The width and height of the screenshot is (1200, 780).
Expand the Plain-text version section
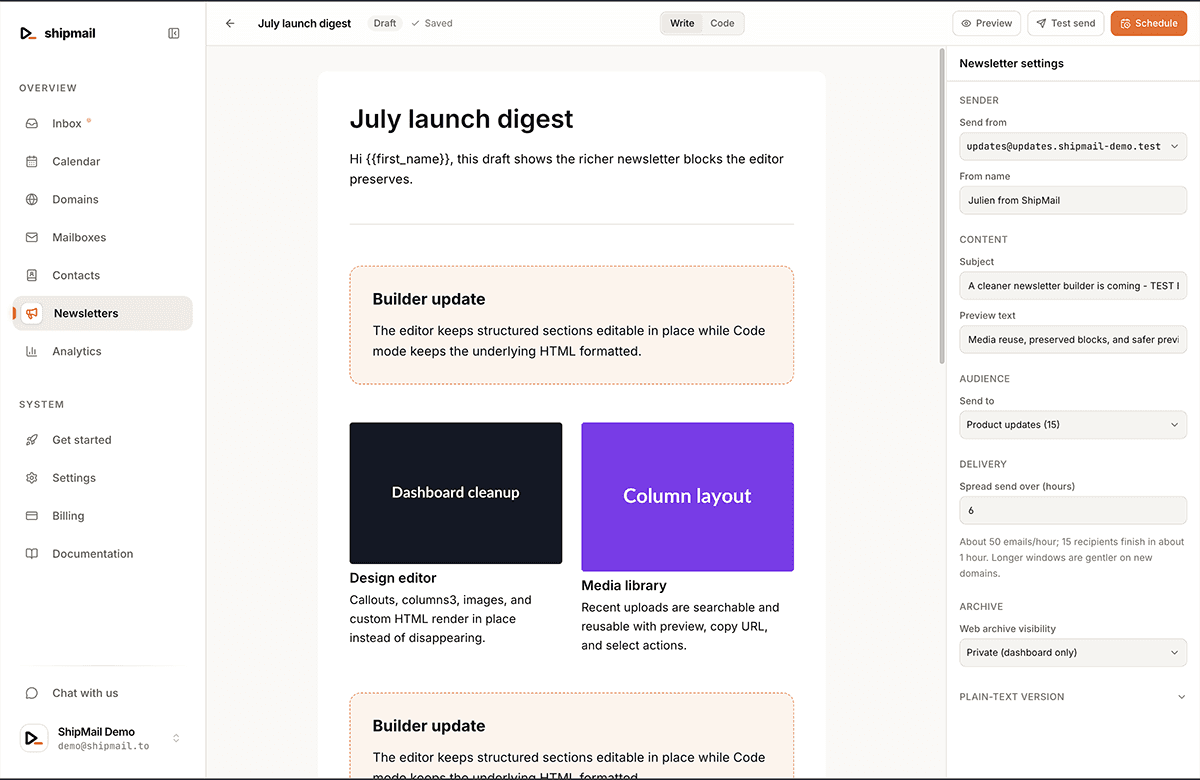coord(1073,697)
